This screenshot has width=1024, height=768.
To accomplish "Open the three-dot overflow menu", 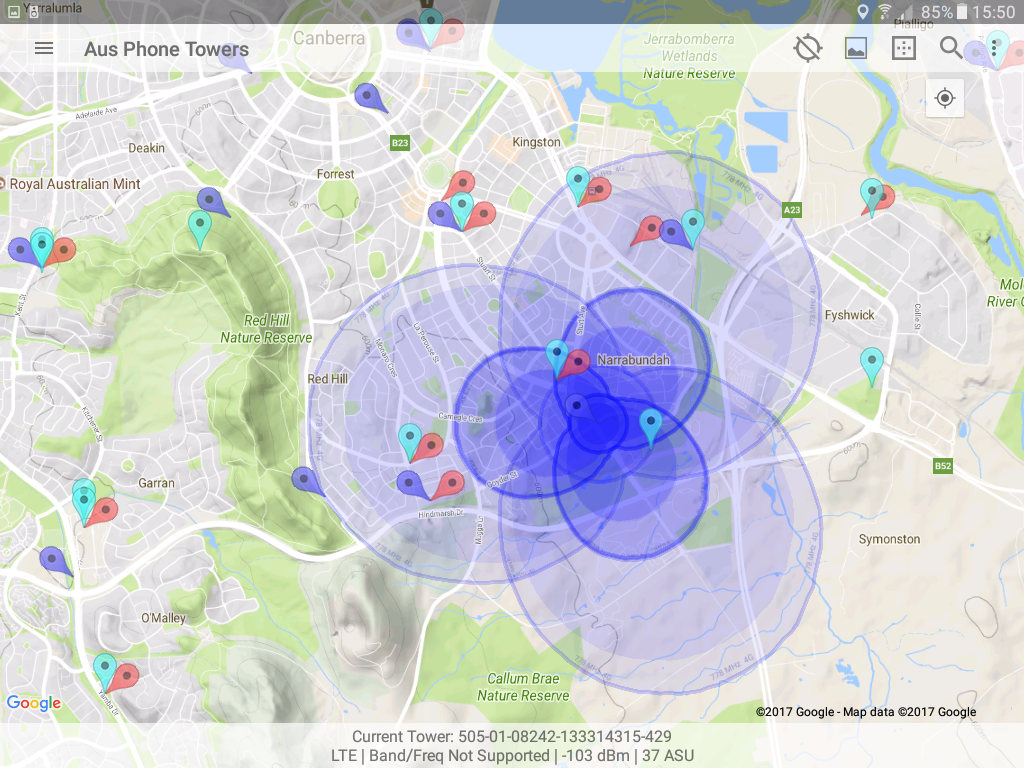I will pos(994,48).
